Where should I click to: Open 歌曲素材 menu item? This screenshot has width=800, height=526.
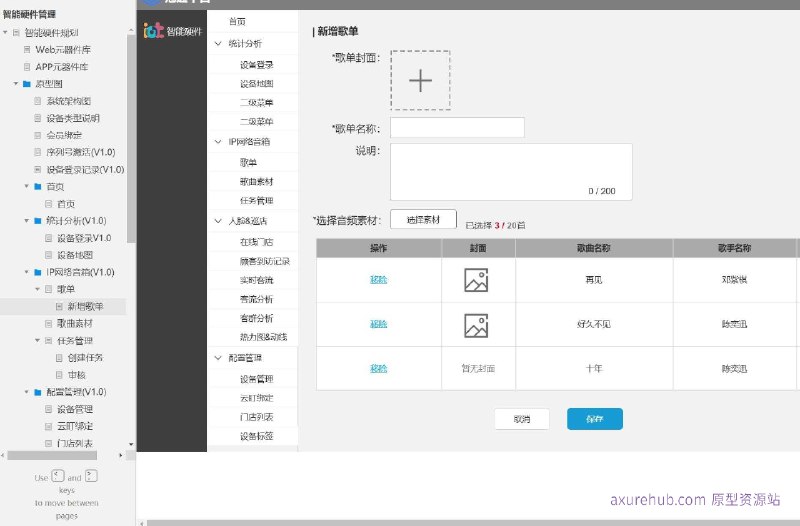257,181
